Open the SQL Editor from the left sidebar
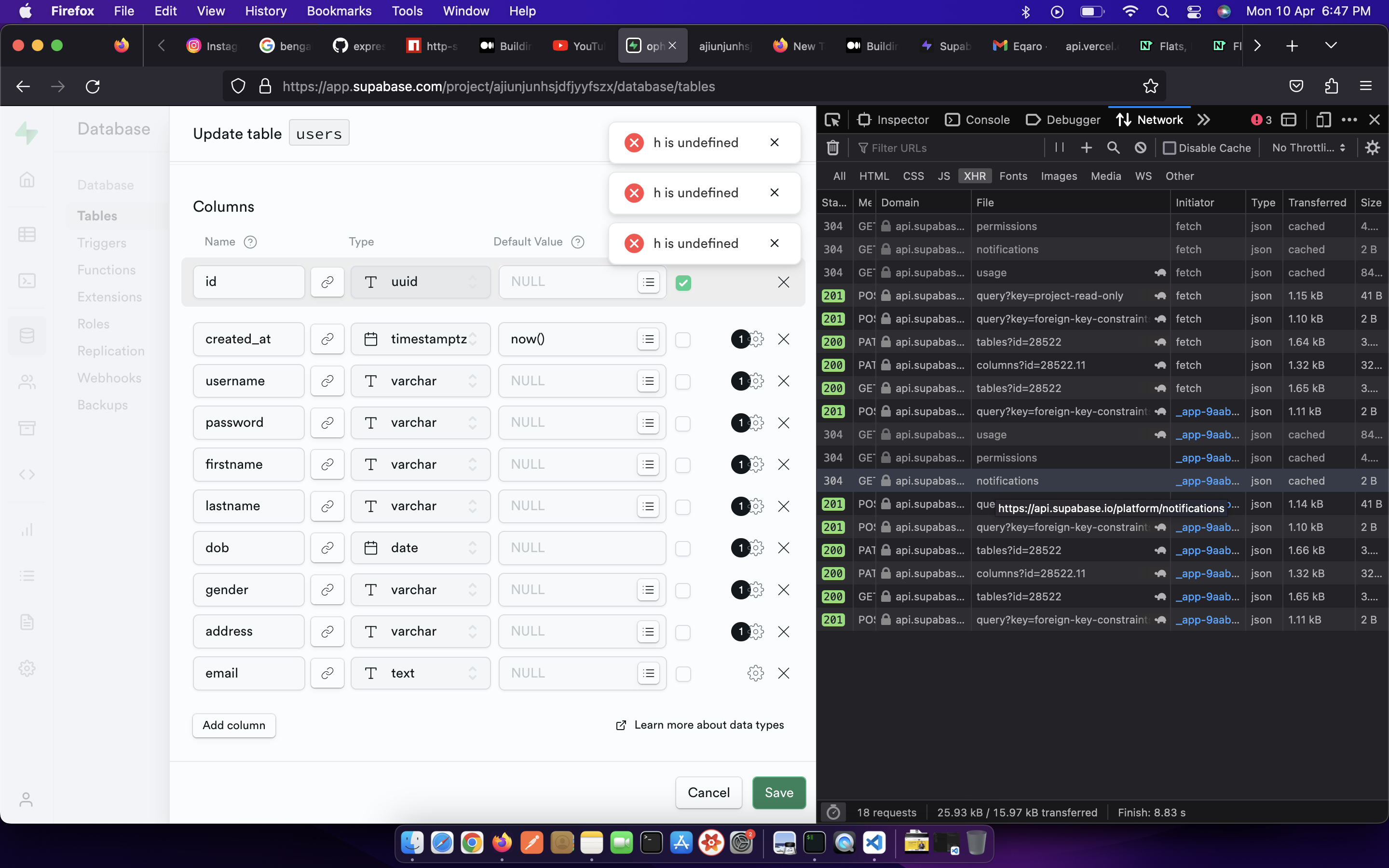Screen dimensions: 1389x868 coord(27,281)
